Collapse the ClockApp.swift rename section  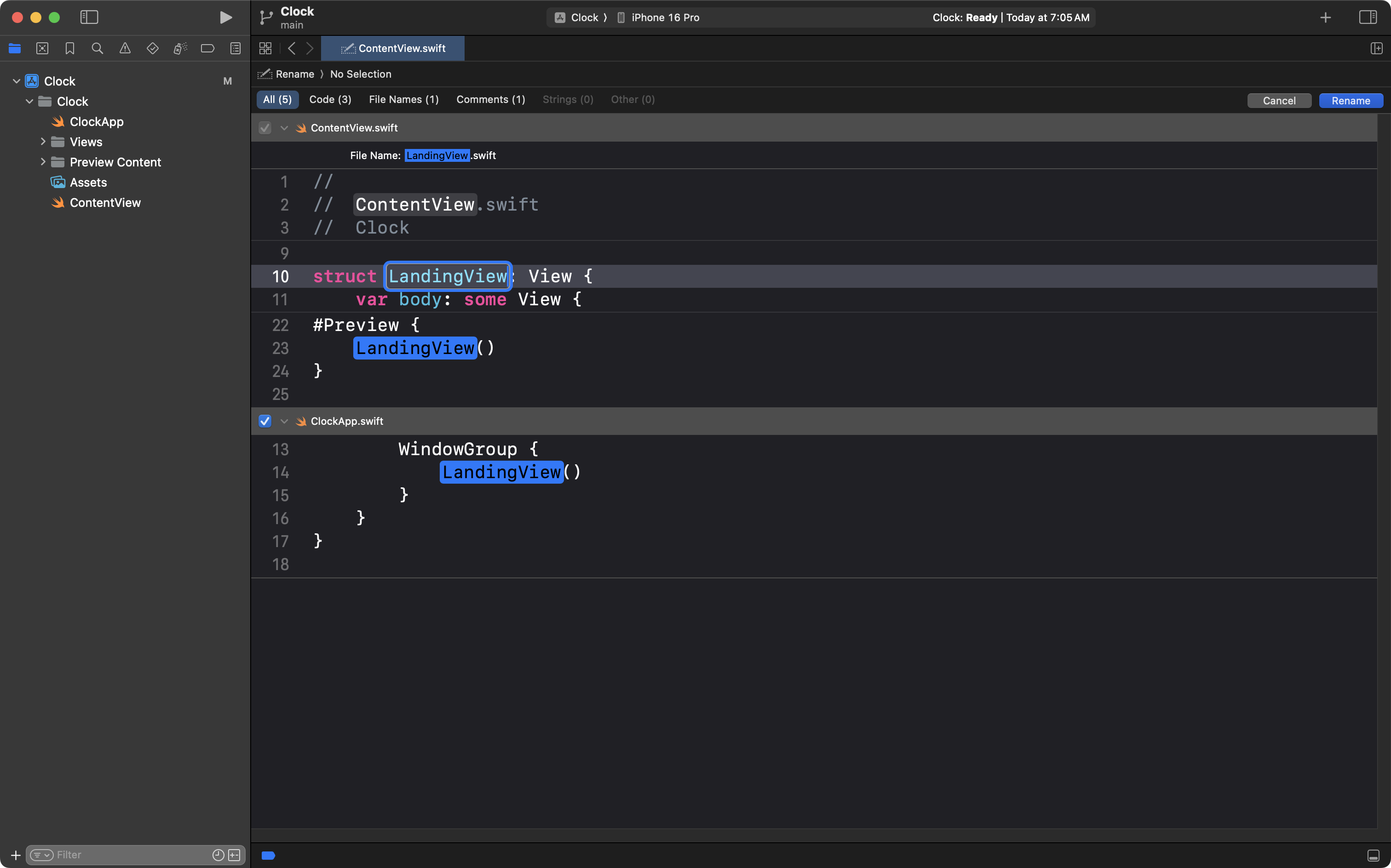(284, 422)
